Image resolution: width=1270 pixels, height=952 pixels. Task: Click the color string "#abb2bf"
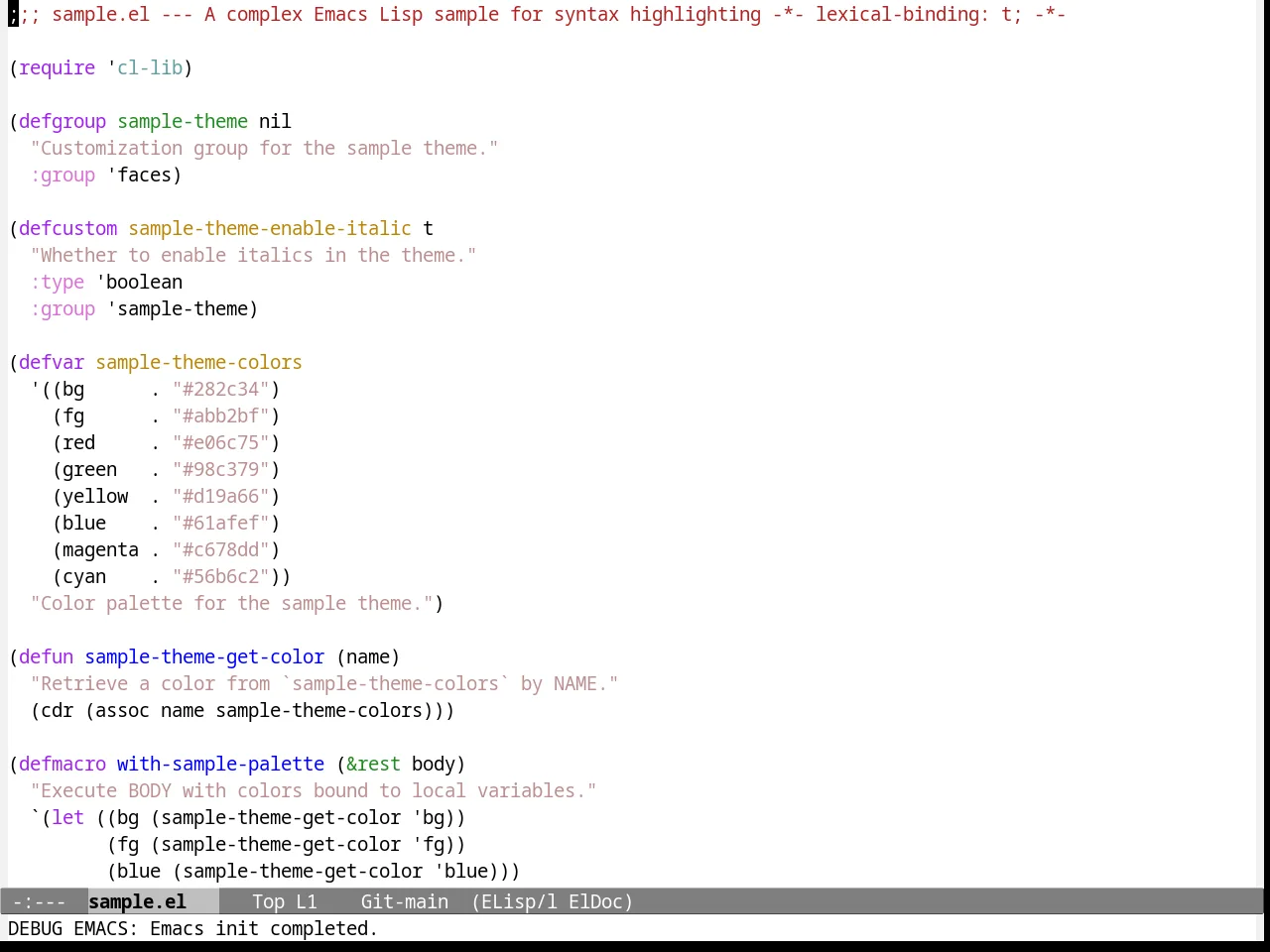click(x=220, y=416)
